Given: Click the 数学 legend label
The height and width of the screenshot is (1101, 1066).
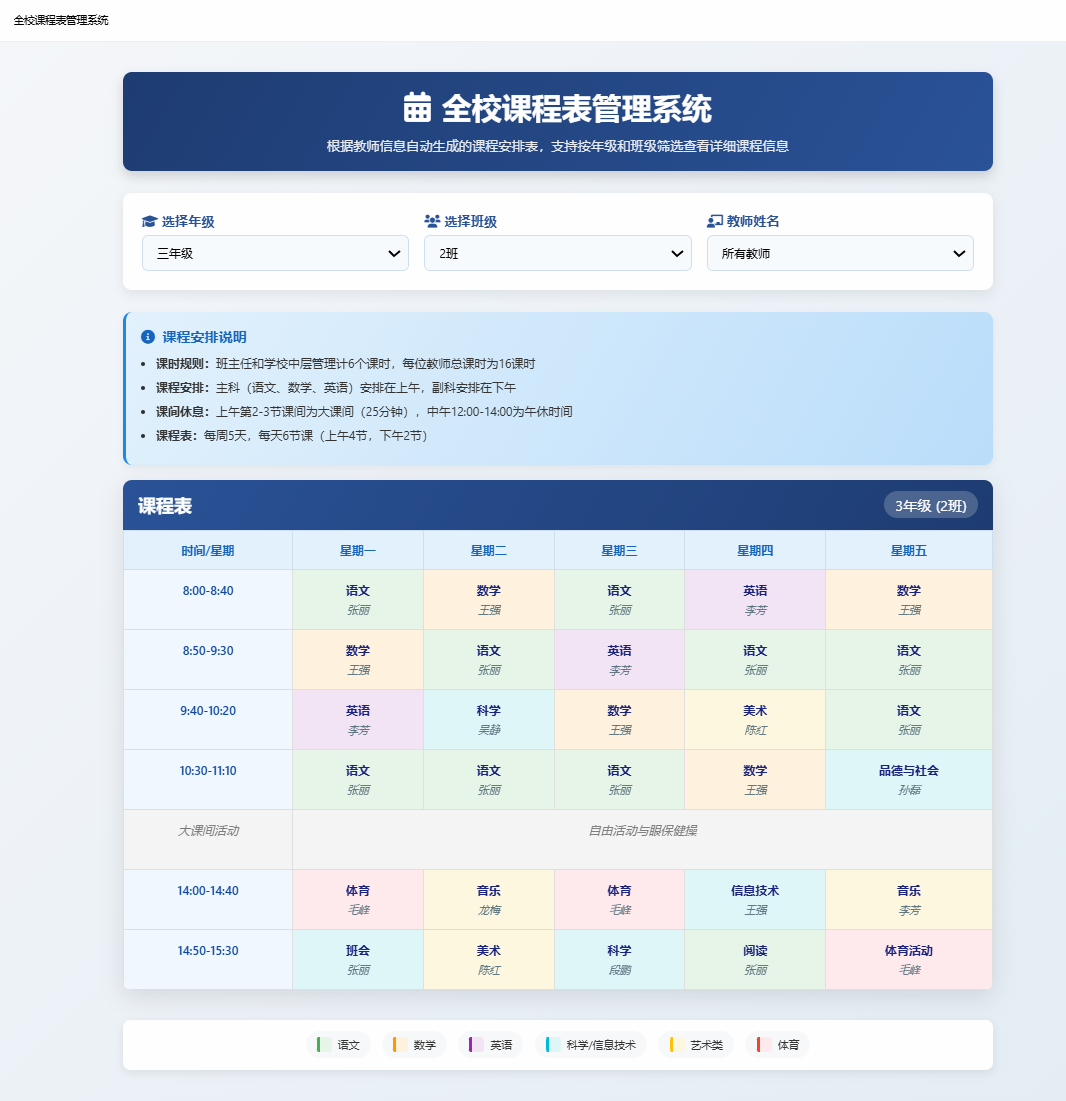Looking at the screenshot, I should [421, 1044].
